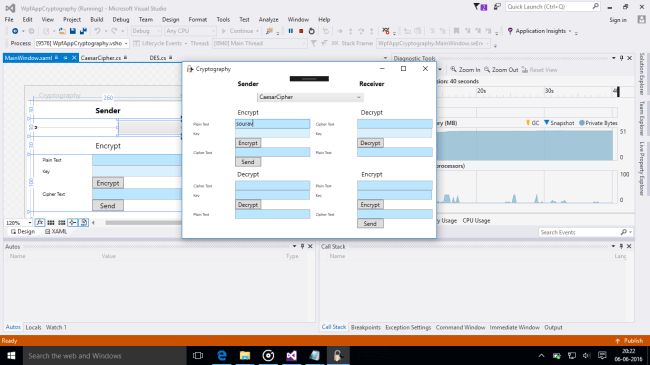This screenshot has width=650, height=365.
Task: Stop debugging with the red square
Action: (x=301, y=31)
